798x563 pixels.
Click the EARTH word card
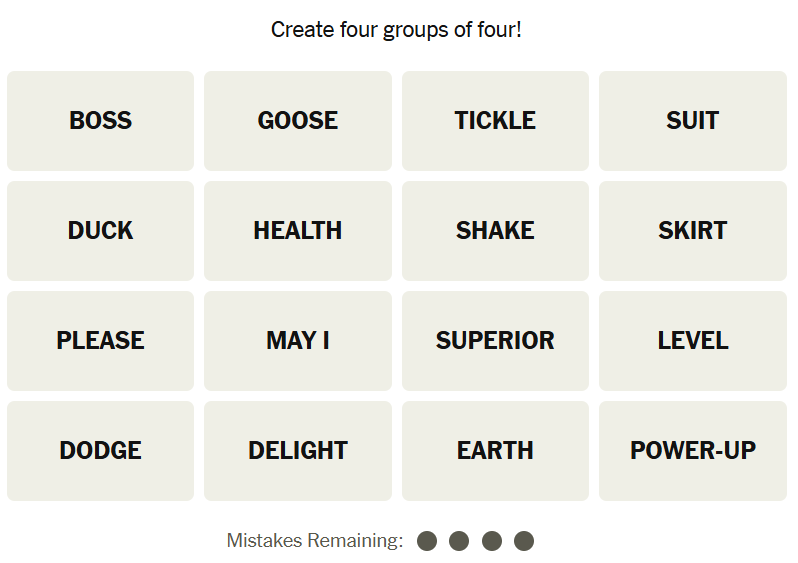[x=495, y=451]
